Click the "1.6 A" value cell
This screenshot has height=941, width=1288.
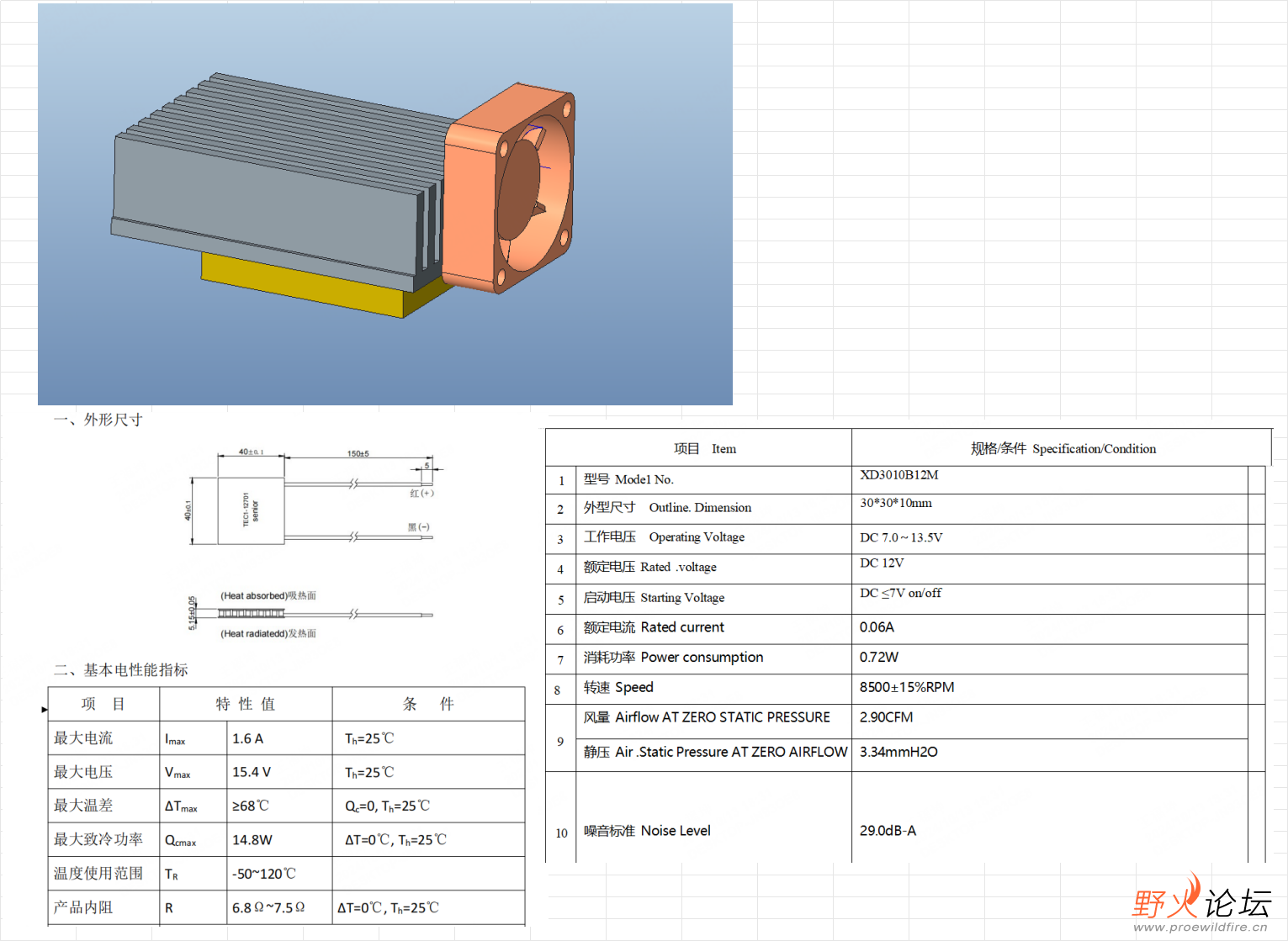279,737
